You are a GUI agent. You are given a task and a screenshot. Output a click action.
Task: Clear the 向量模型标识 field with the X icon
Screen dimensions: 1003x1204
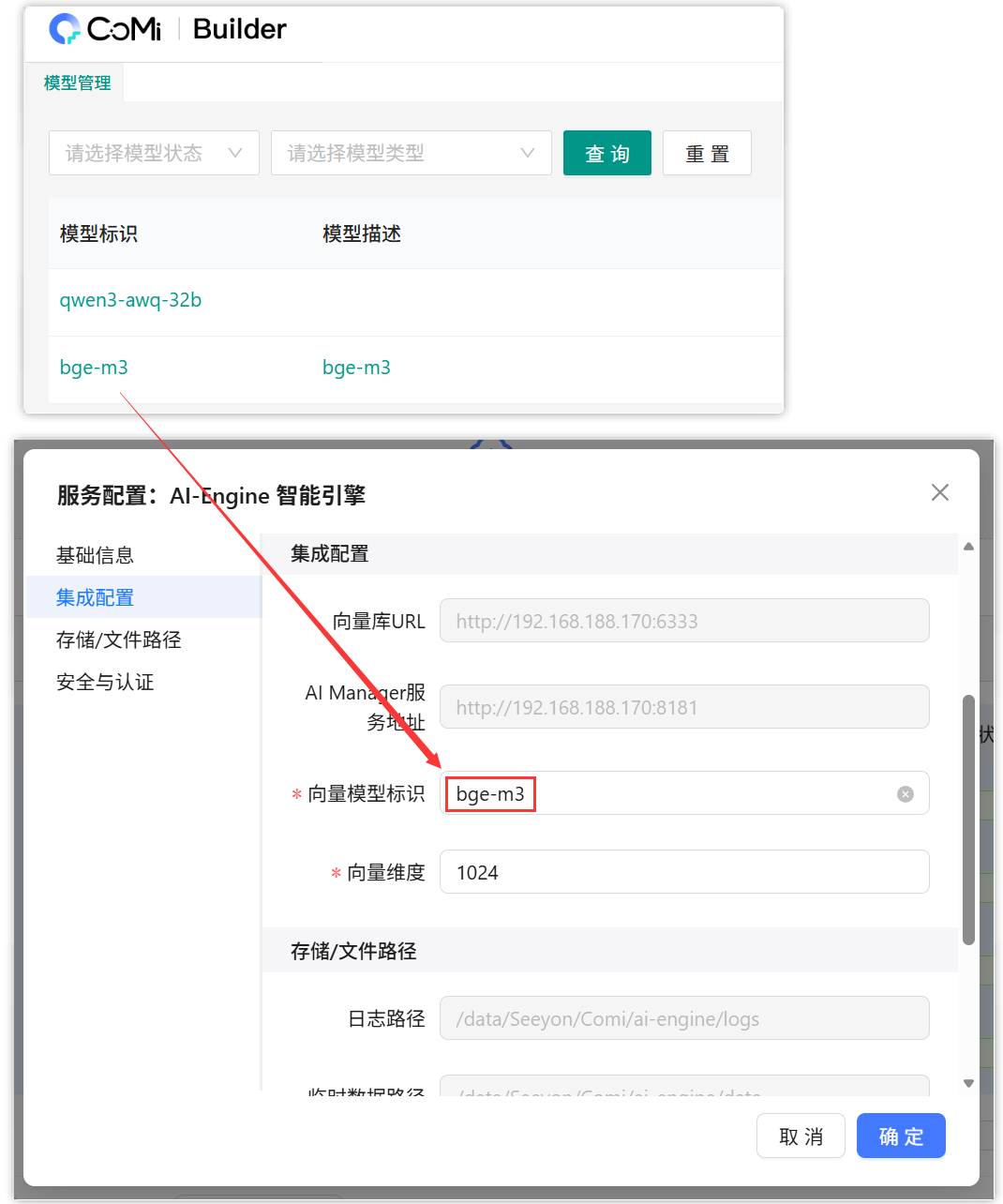[x=905, y=794]
